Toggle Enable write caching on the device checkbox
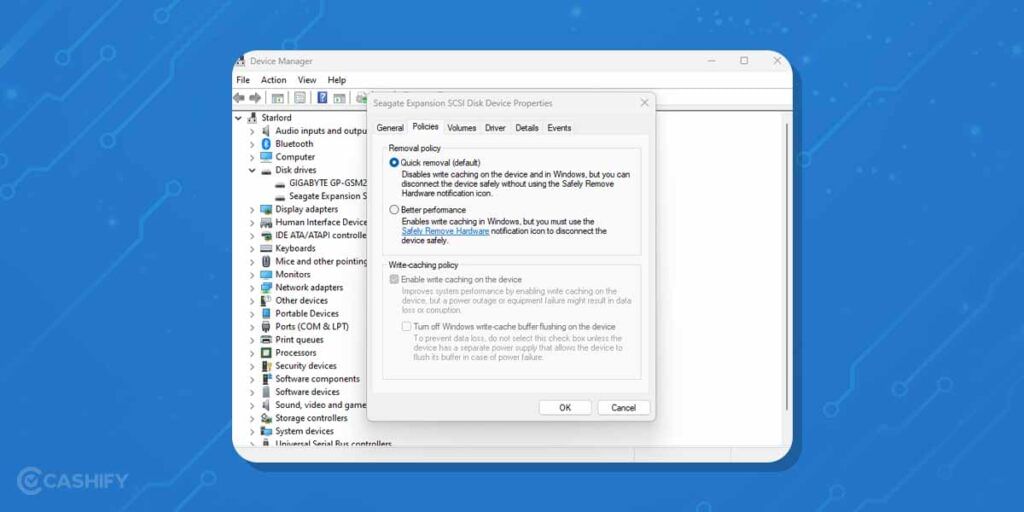Screen dimensions: 1024x512 [x=394, y=280]
